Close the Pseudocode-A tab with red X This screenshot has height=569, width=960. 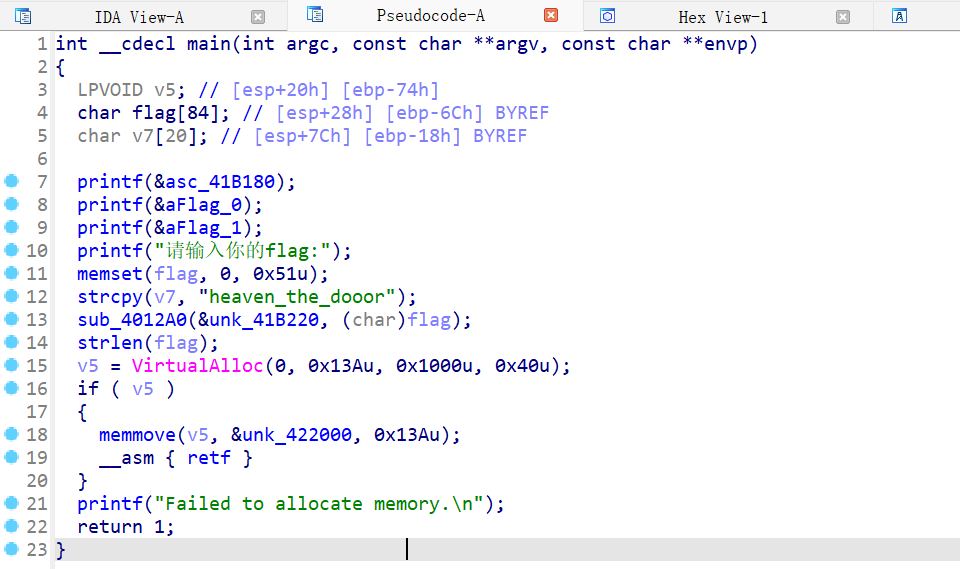551,15
